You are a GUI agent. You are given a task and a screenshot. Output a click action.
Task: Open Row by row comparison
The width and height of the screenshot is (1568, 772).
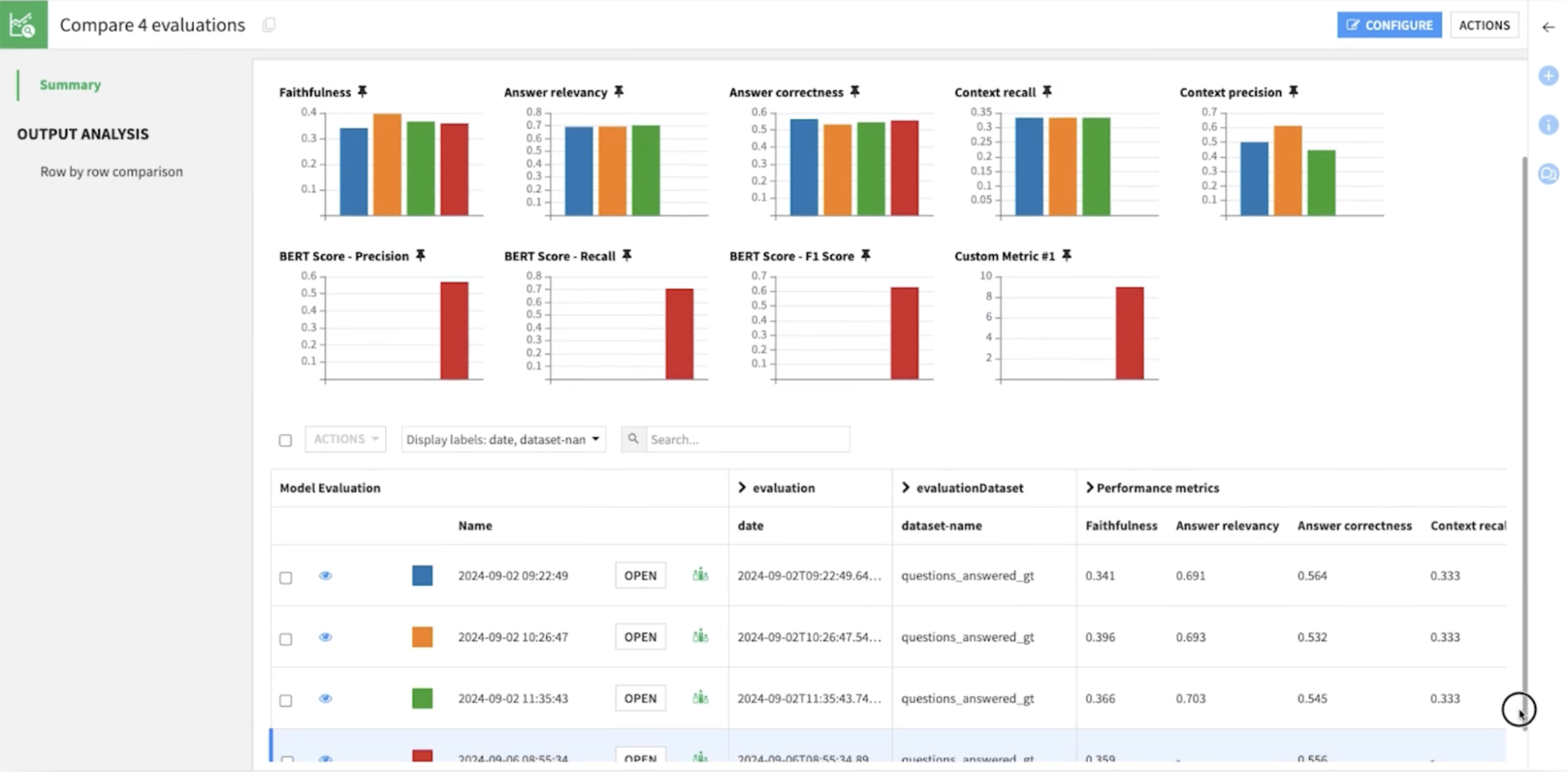tap(111, 171)
